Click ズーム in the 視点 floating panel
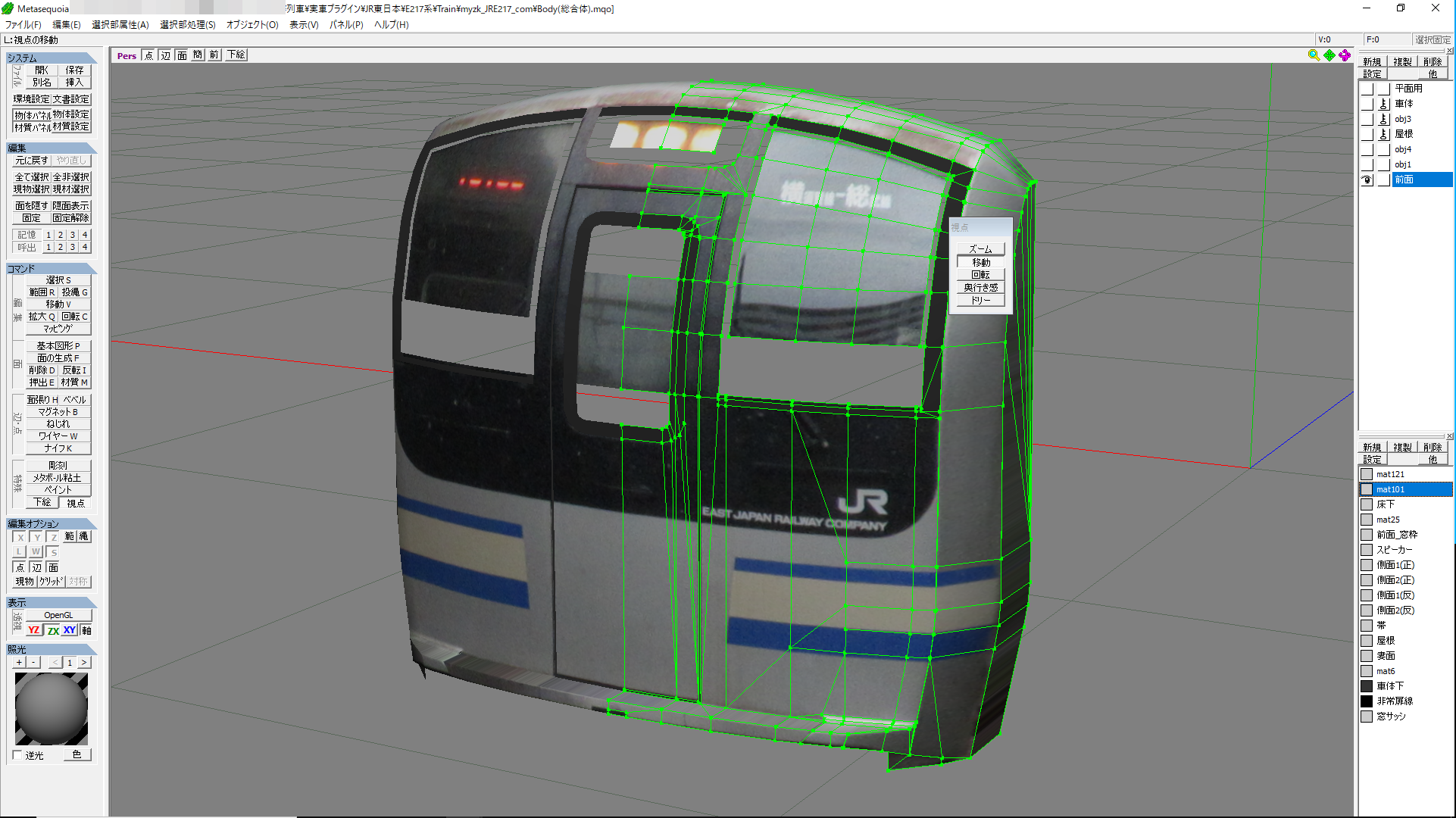1456x818 pixels. click(980, 249)
